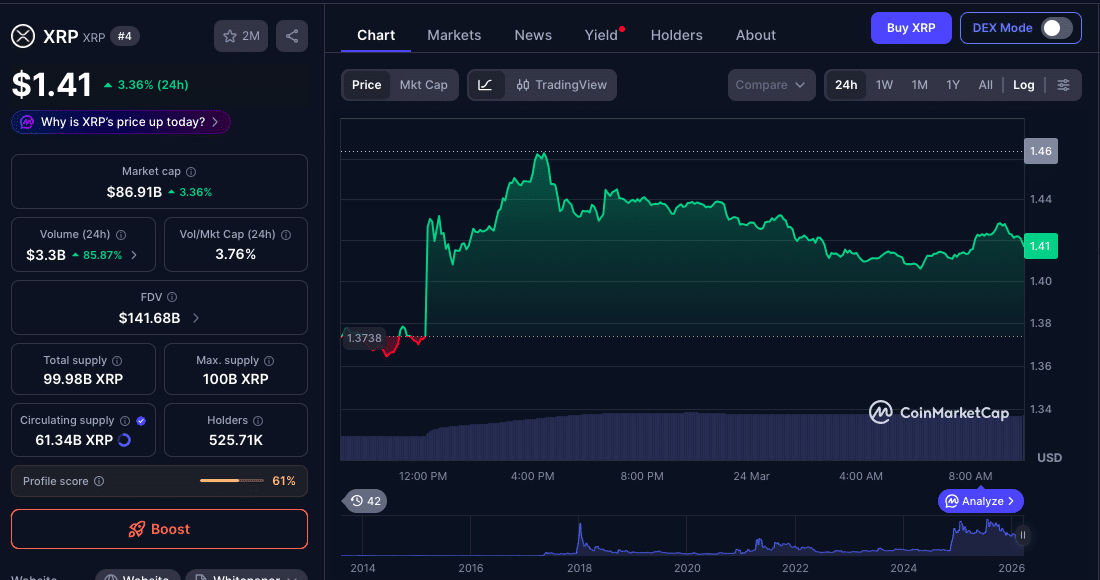Click the Analyze button
The image size is (1100, 580).
pyautogui.click(x=980, y=501)
